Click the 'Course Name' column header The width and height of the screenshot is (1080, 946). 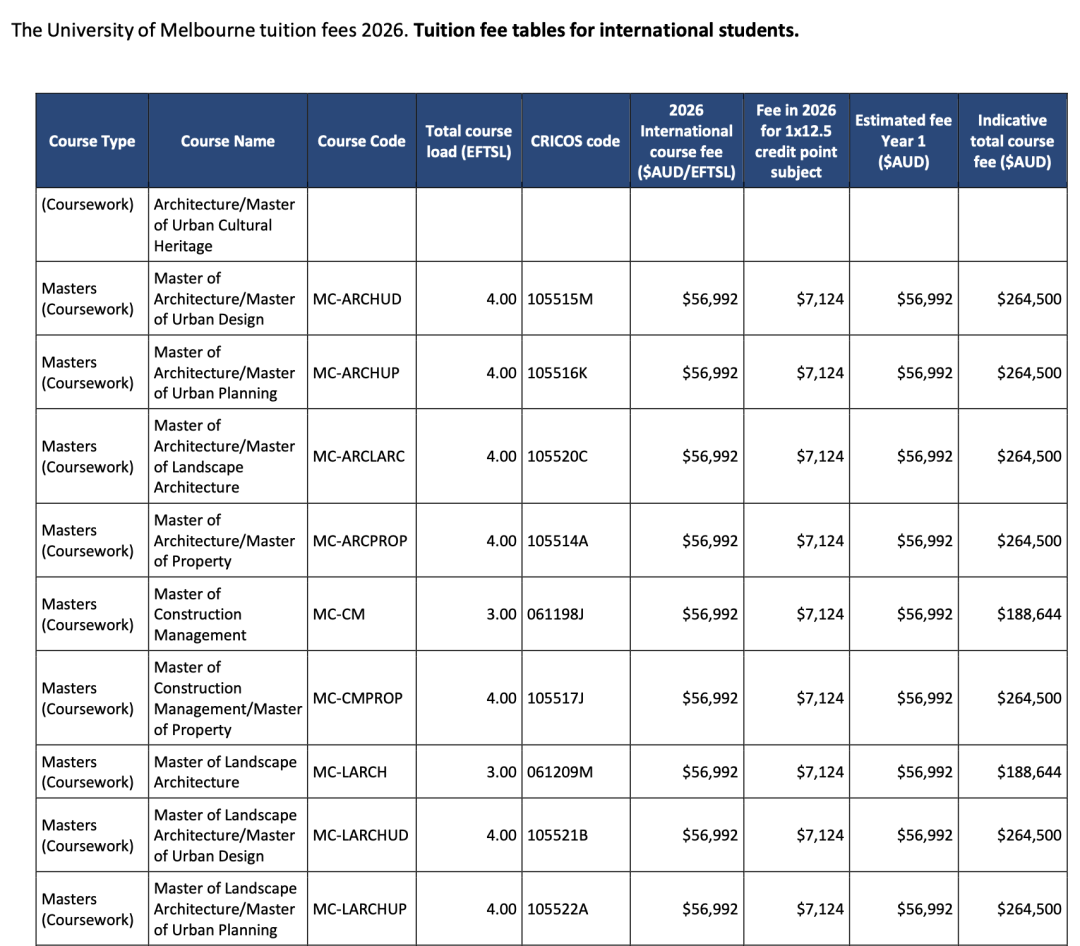click(x=227, y=141)
